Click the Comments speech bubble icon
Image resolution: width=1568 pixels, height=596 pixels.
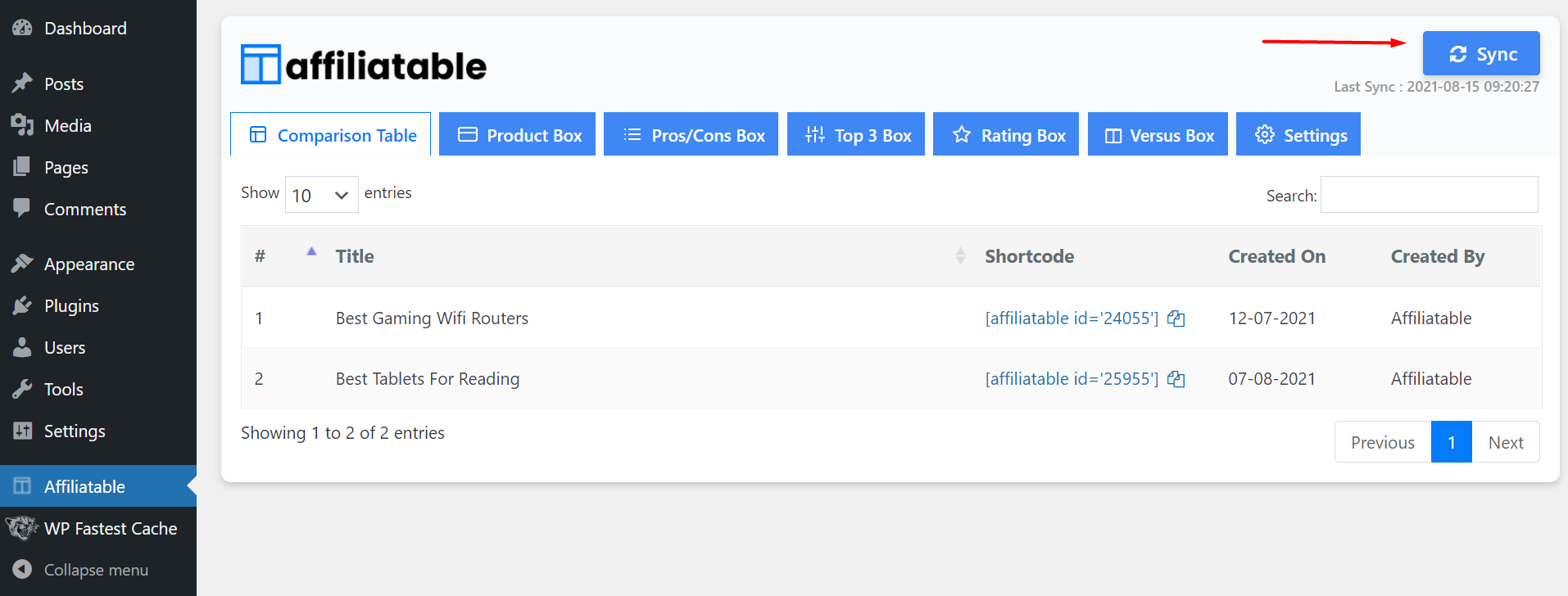pyautogui.click(x=22, y=209)
